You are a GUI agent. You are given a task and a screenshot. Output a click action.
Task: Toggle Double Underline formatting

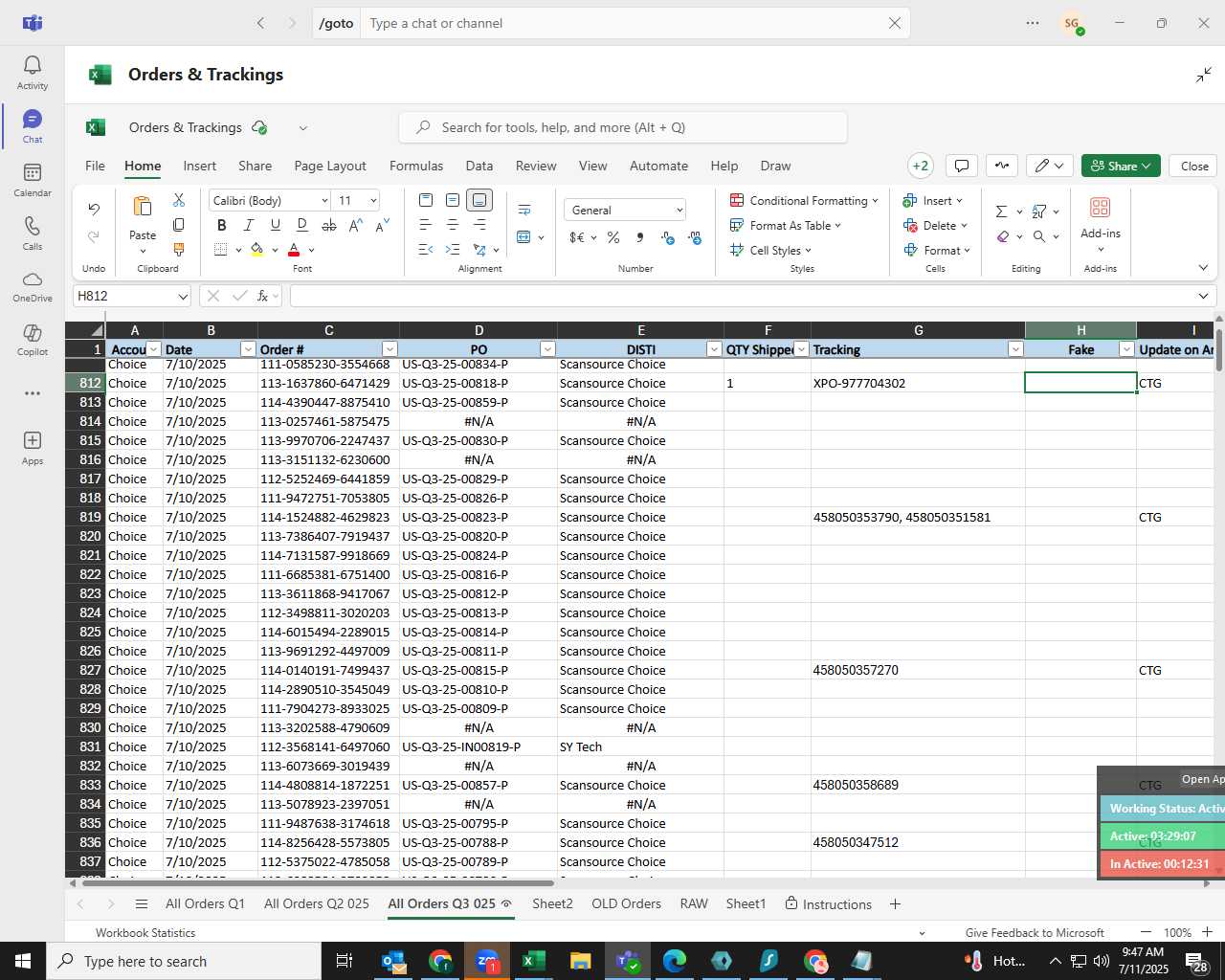pos(302,225)
